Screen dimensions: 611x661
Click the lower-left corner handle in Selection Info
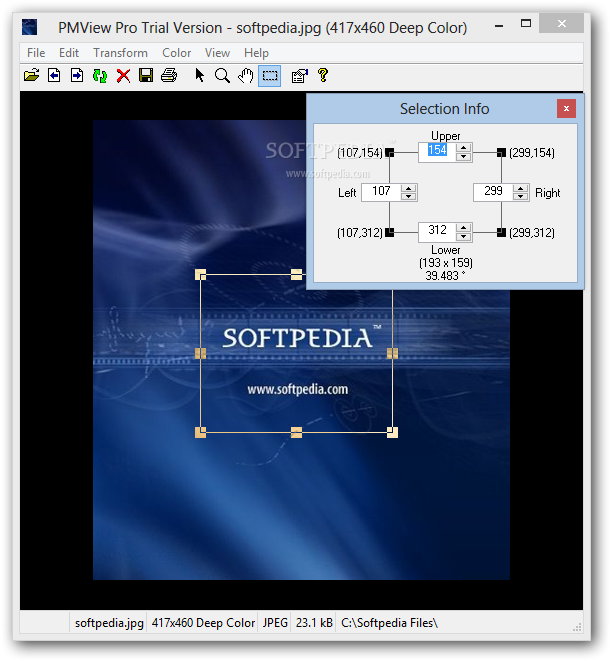(x=390, y=232)
